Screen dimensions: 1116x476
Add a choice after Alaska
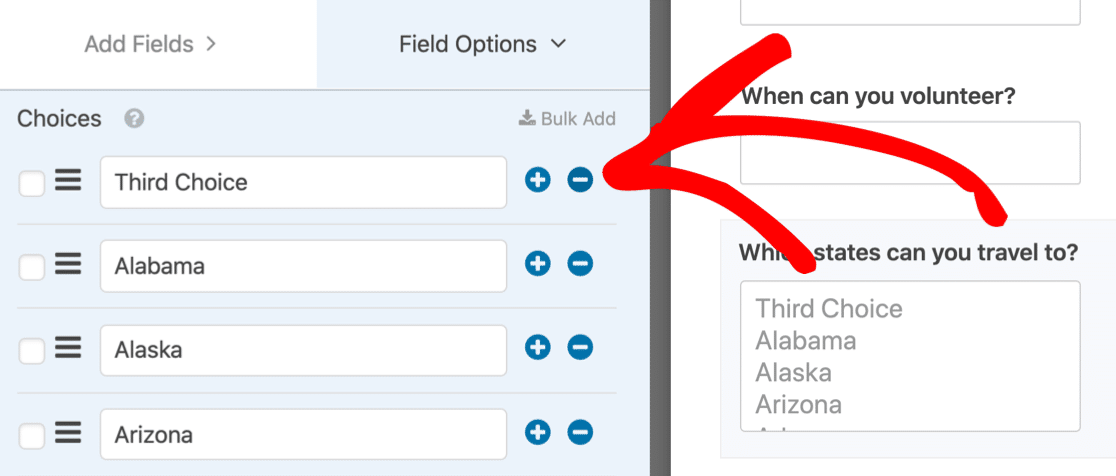(x=537, y=348)
